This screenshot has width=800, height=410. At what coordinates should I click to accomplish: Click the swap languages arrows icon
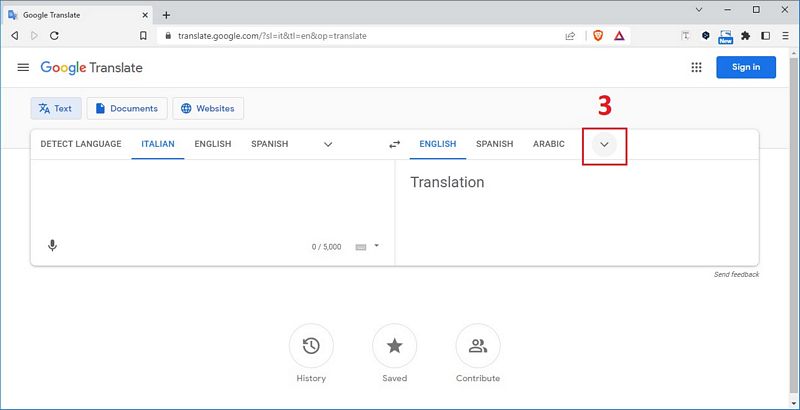(x=394, y=144)
